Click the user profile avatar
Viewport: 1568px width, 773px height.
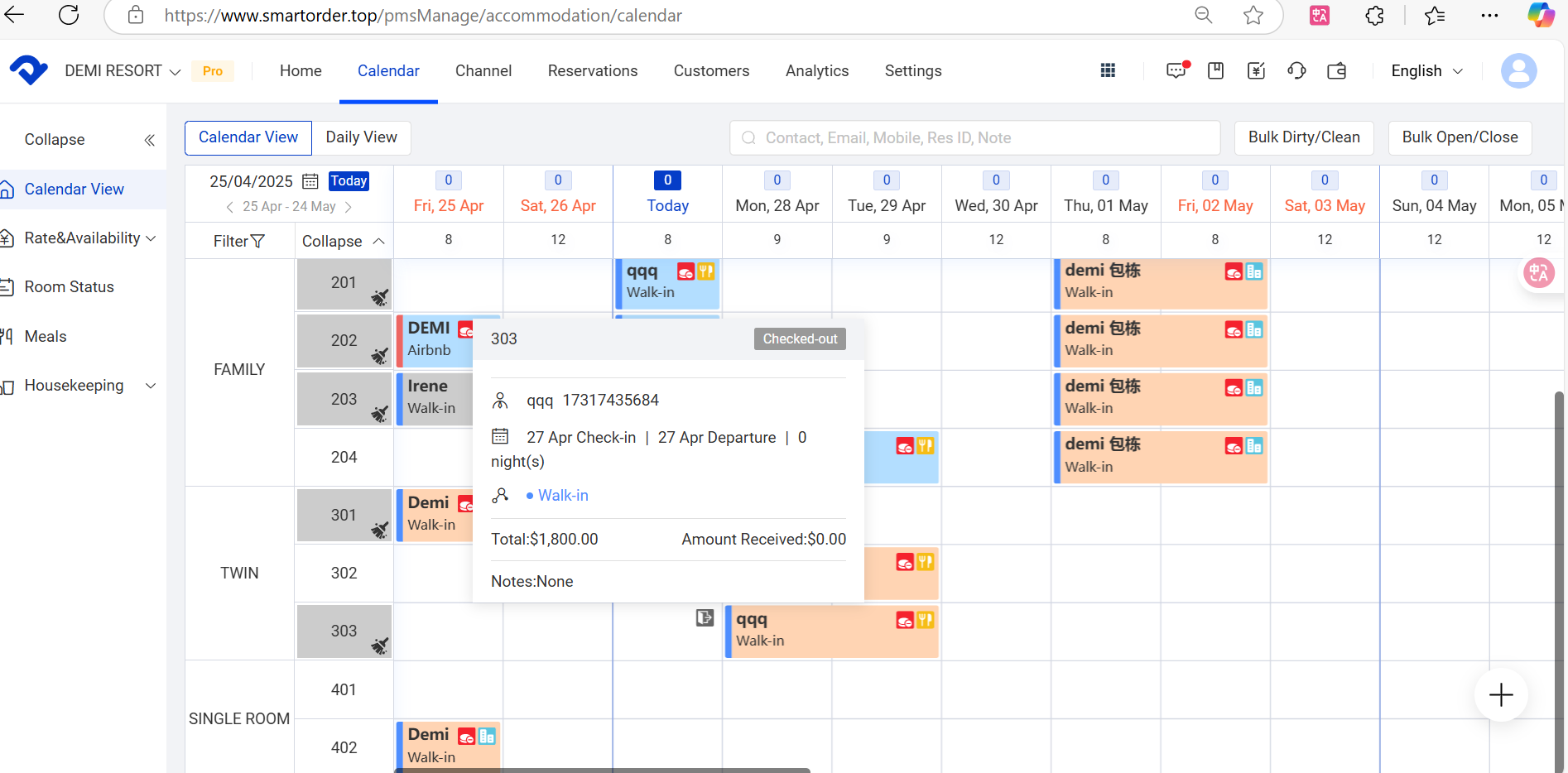tap(1518, 71)
